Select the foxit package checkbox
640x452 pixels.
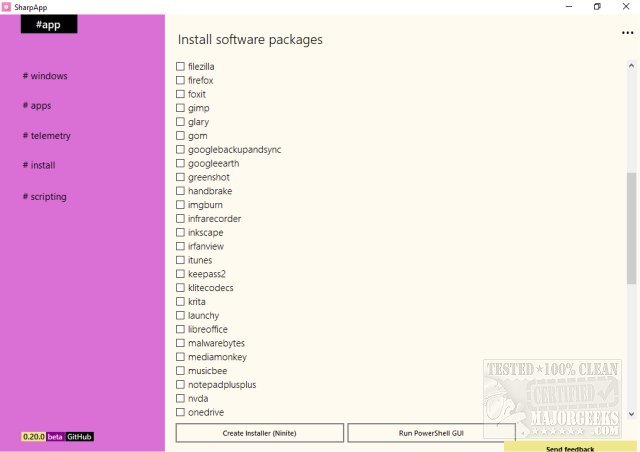(180, 94)
